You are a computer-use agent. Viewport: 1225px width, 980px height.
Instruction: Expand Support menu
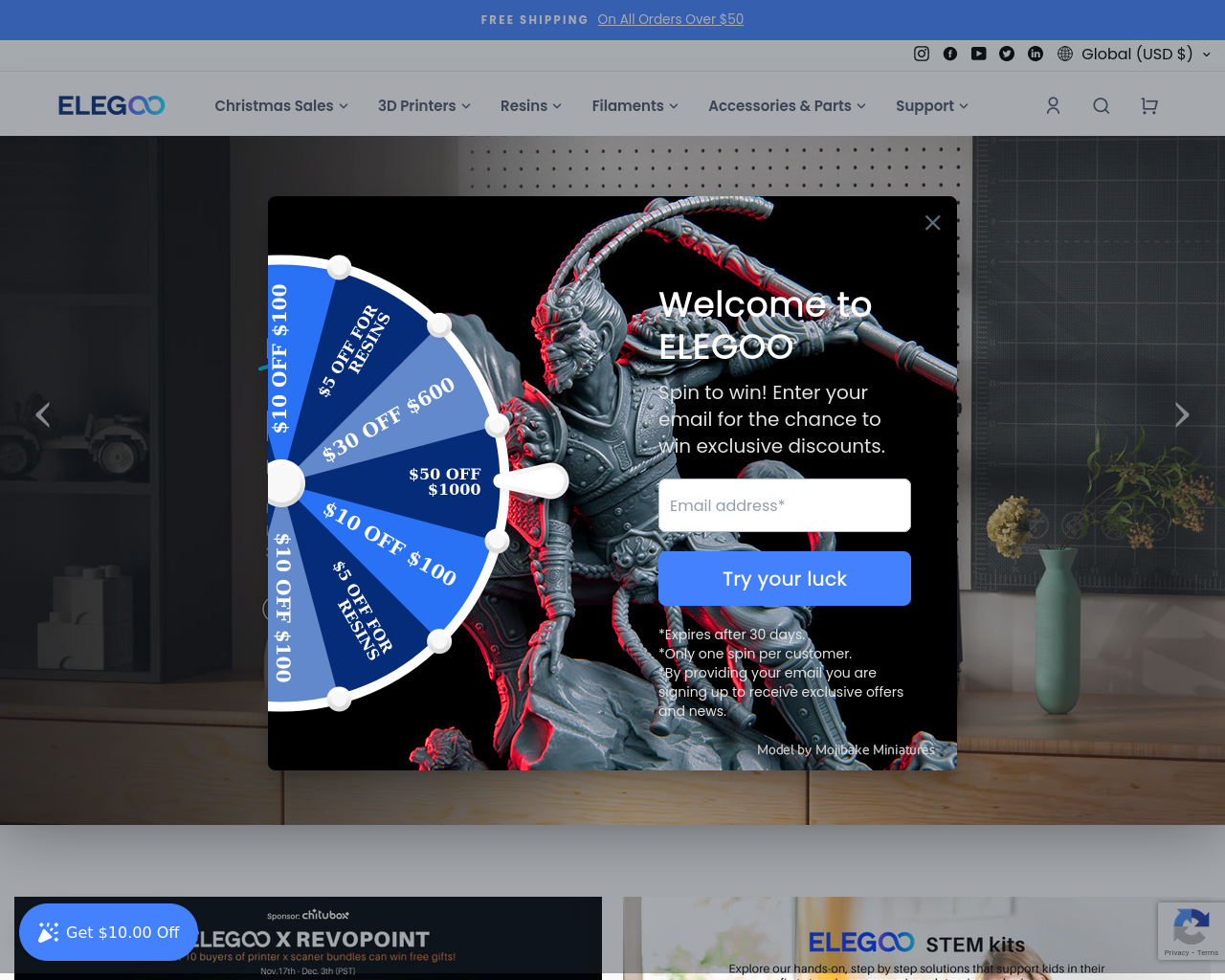[x=932, y=105]
